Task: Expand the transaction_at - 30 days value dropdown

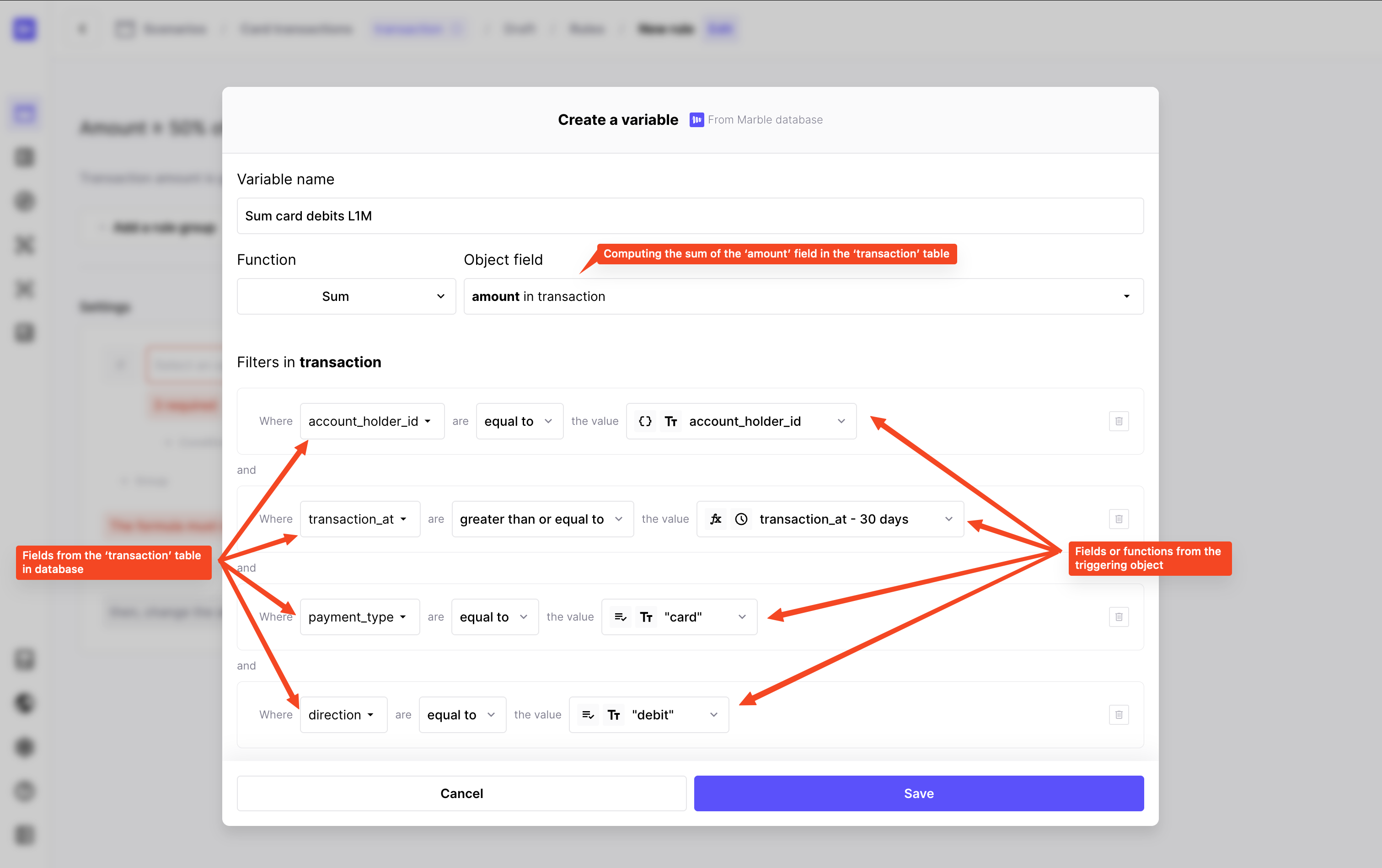Action: tap(948, 519)
